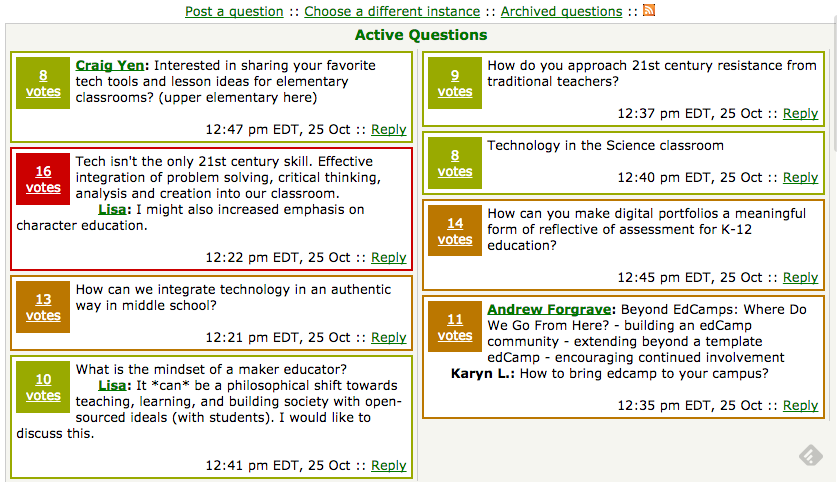Open Craig Yen's profile link

(x=109, y=65)
